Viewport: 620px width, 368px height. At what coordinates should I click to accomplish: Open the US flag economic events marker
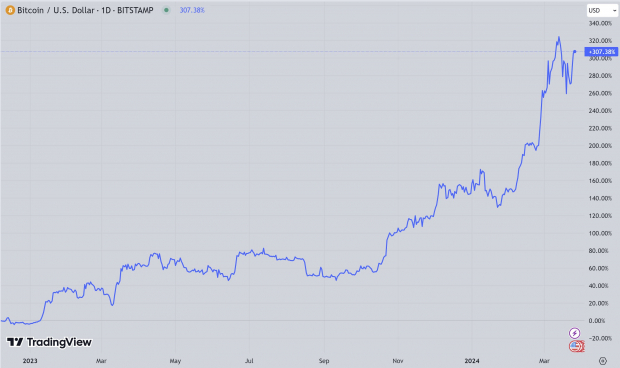click(x=576, y=347)
